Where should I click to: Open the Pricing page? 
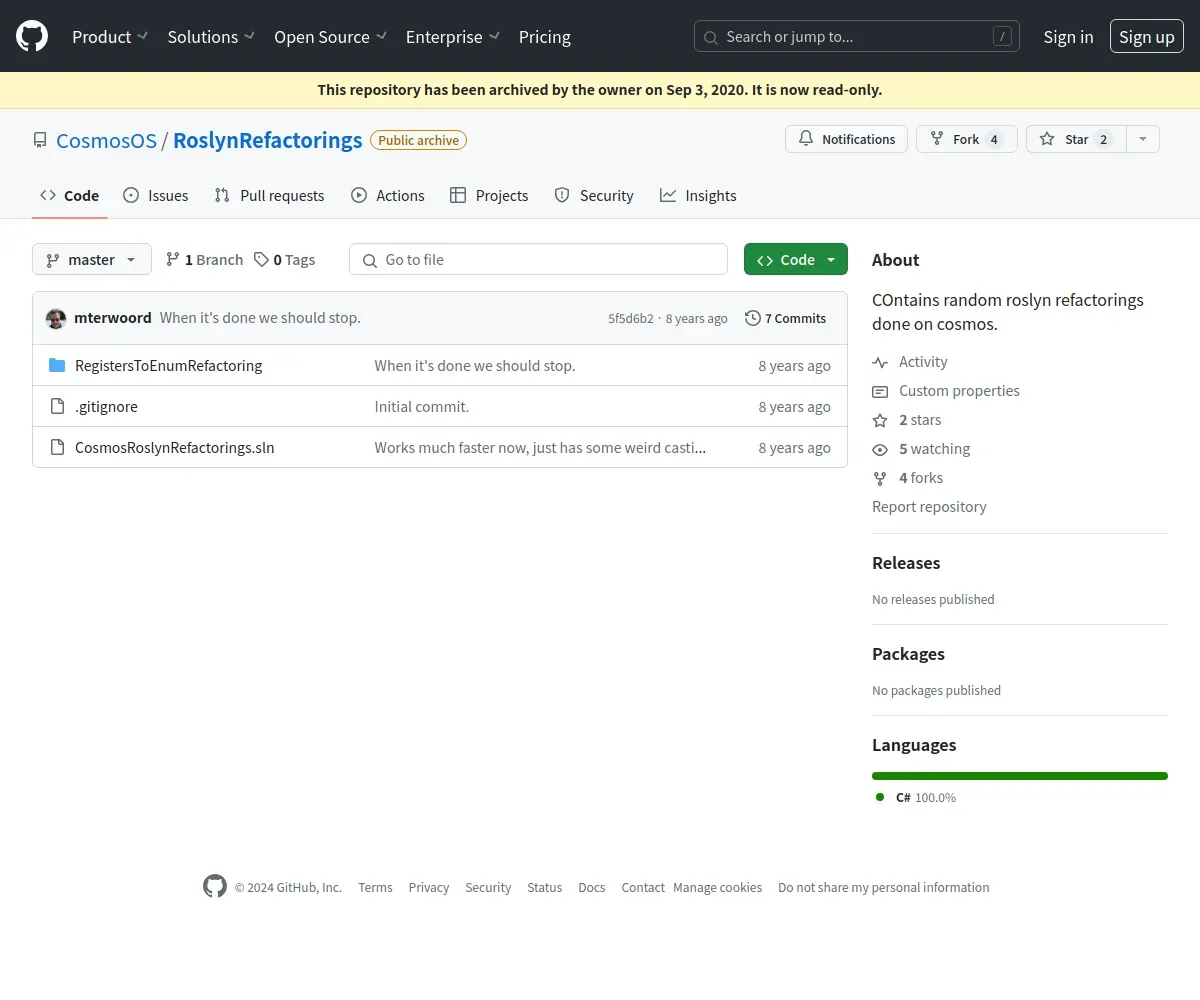click(x=545, y=37)
